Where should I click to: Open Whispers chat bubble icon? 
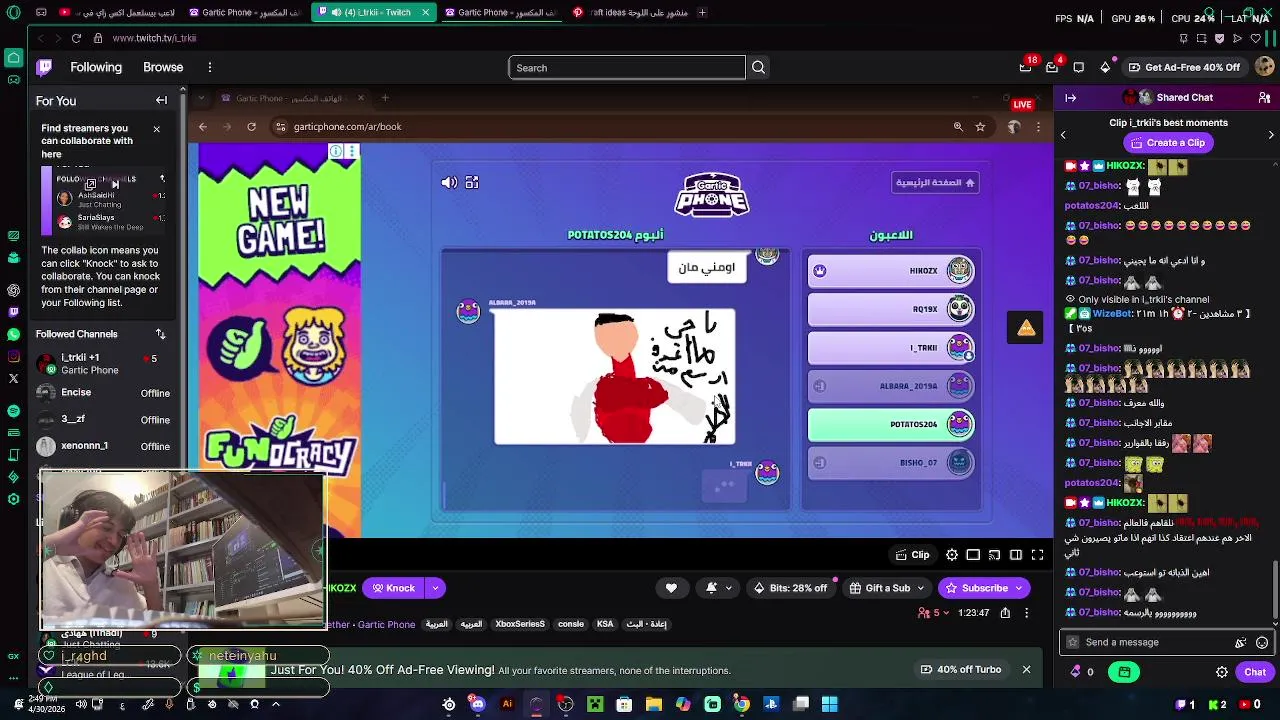(1078, 67)
